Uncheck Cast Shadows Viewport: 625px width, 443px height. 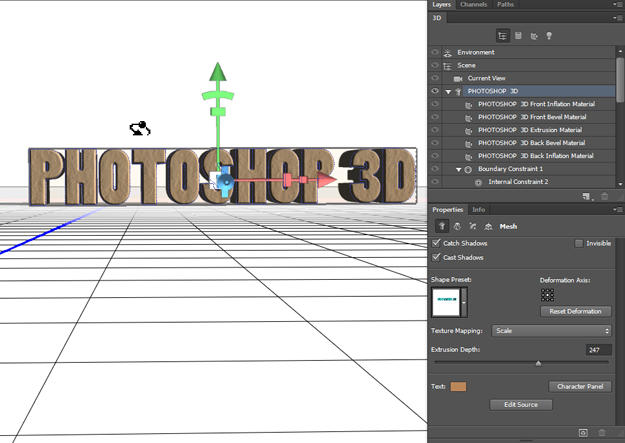435,257
